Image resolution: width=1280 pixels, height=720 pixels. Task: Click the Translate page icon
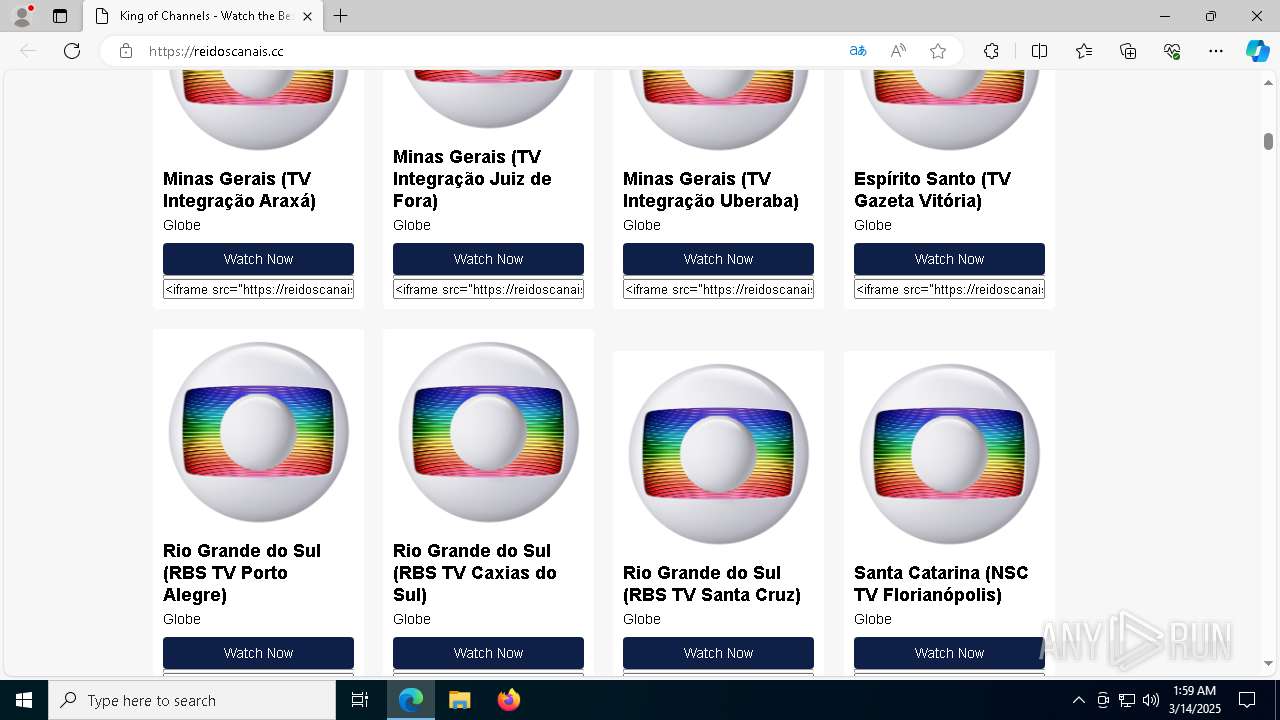tap(858, 51)
